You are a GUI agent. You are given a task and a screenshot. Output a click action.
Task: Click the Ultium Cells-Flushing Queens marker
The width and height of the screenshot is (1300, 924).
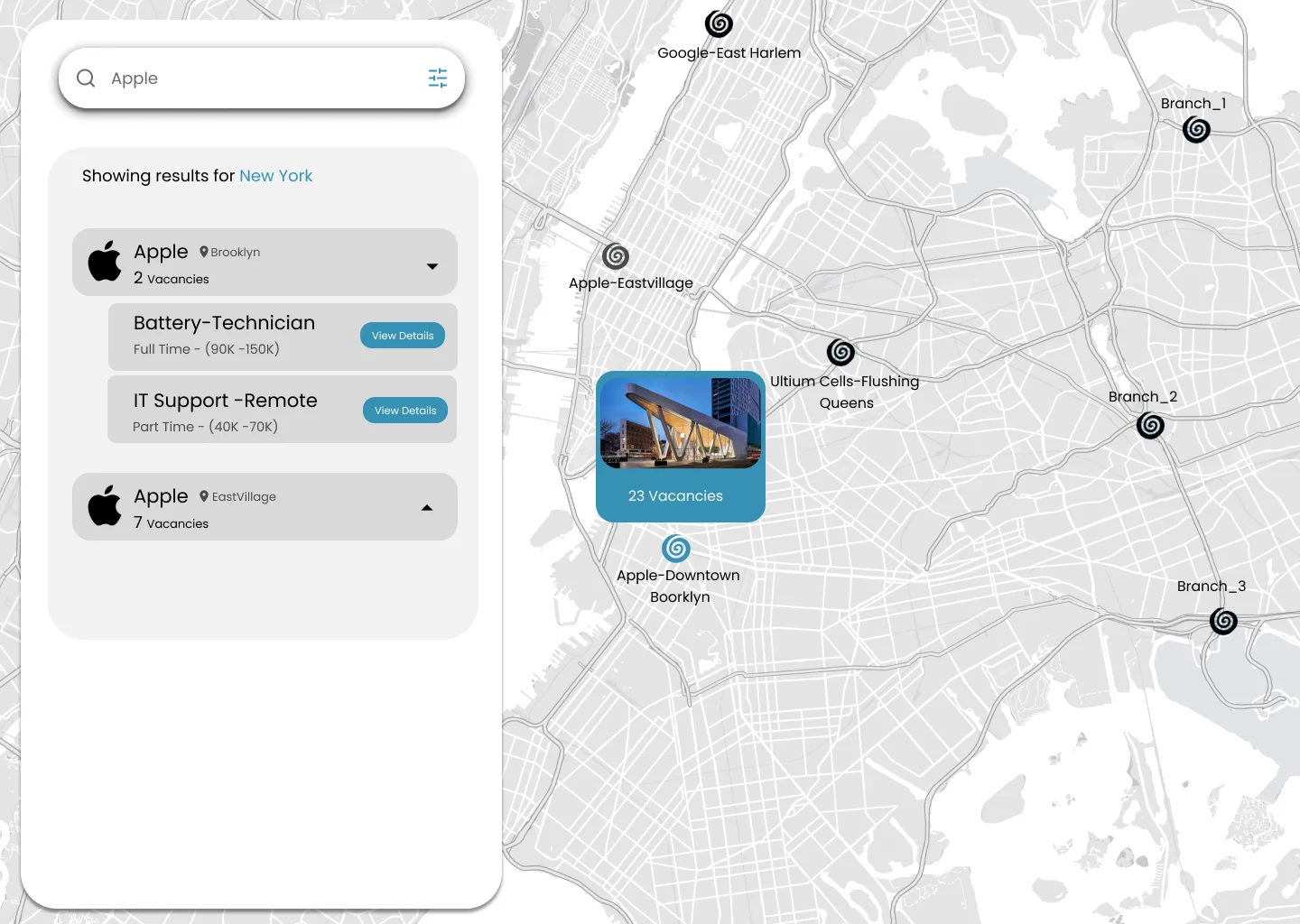pos(840,352)
